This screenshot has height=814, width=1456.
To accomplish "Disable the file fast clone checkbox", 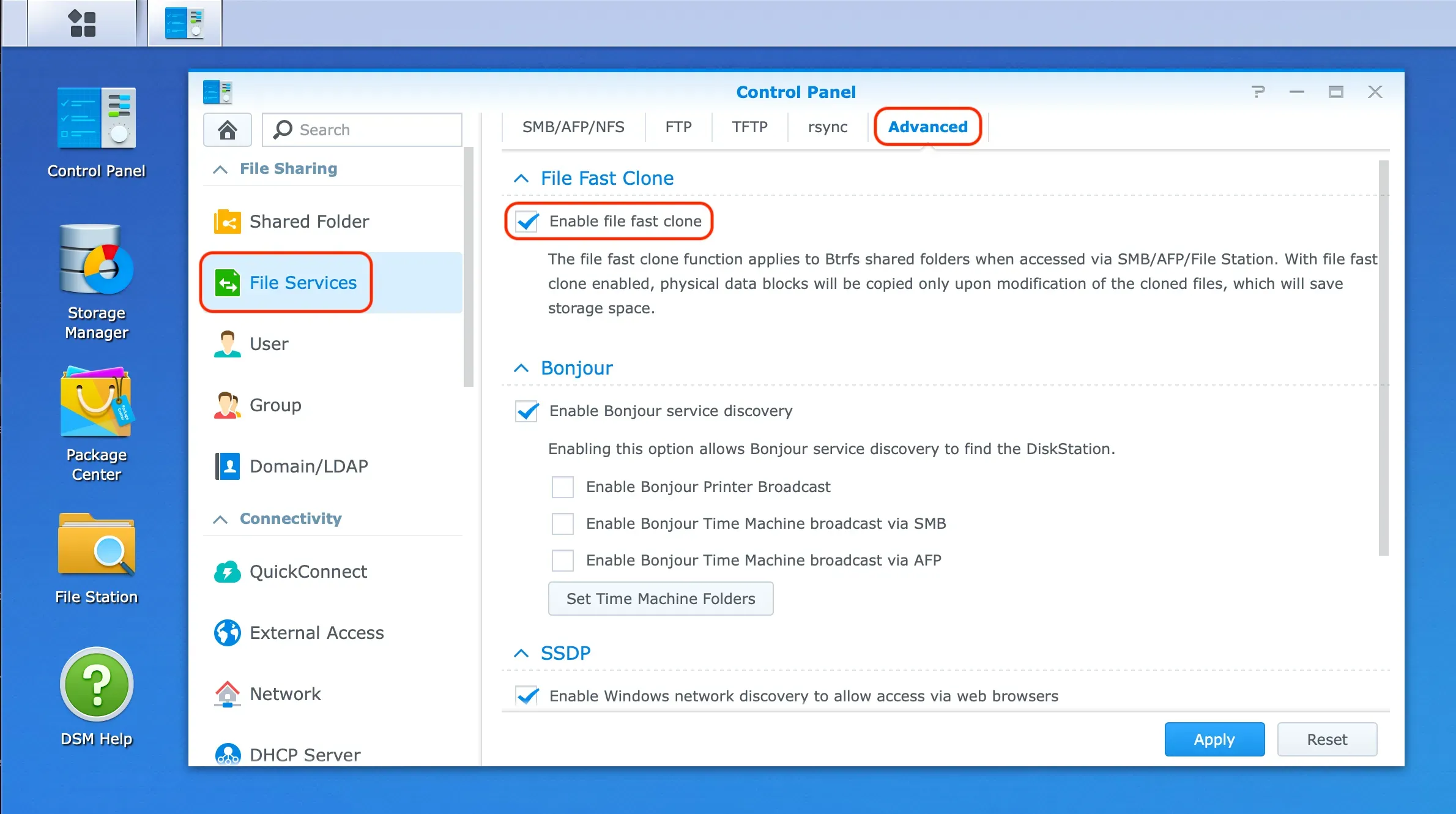I will click(x=526, y=222).
